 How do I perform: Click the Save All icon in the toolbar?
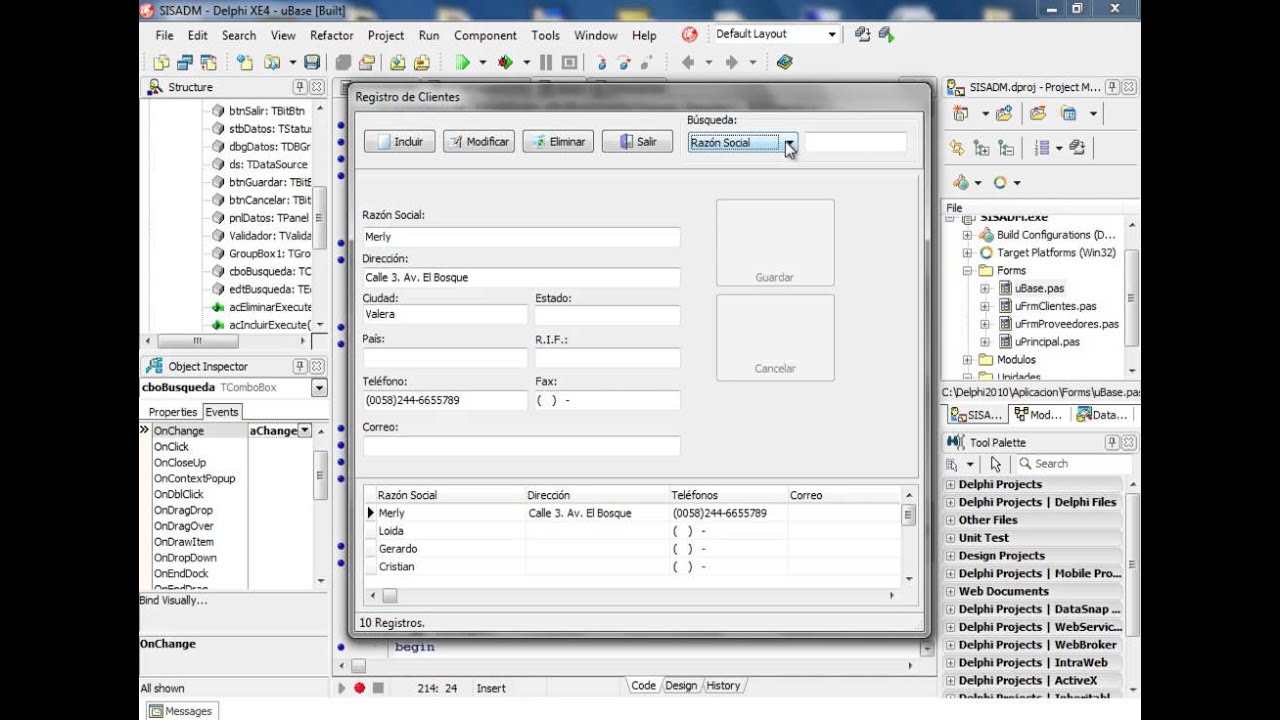pos(344,62)
